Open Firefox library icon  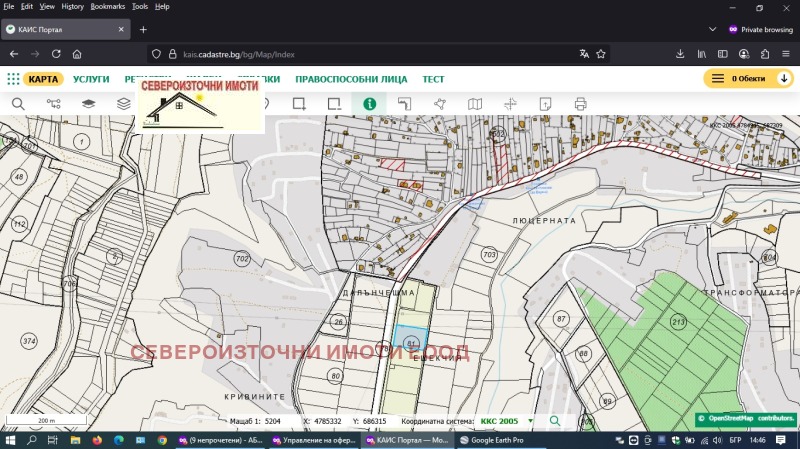702,54
